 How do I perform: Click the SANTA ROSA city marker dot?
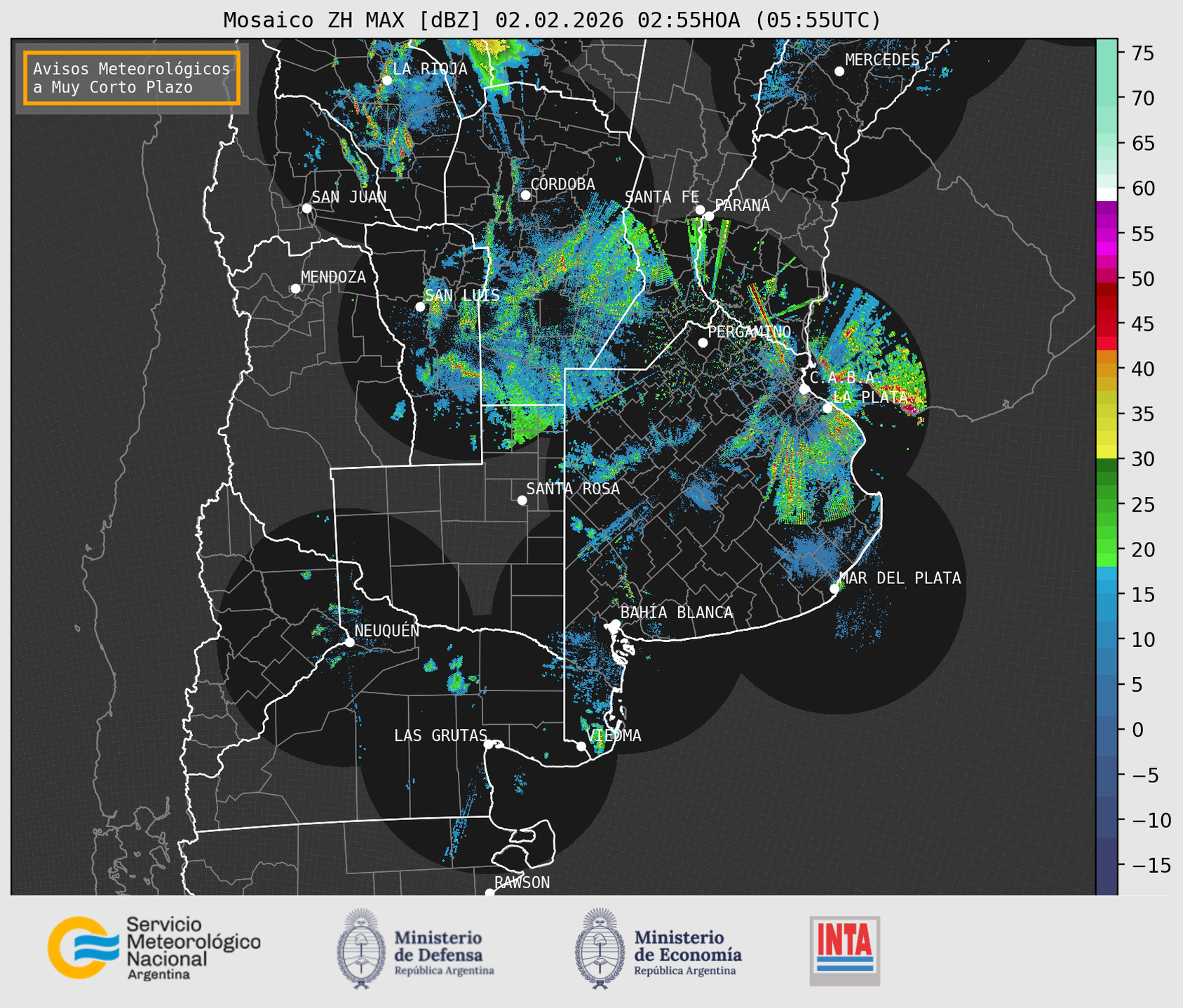click(x=522, y=500)
